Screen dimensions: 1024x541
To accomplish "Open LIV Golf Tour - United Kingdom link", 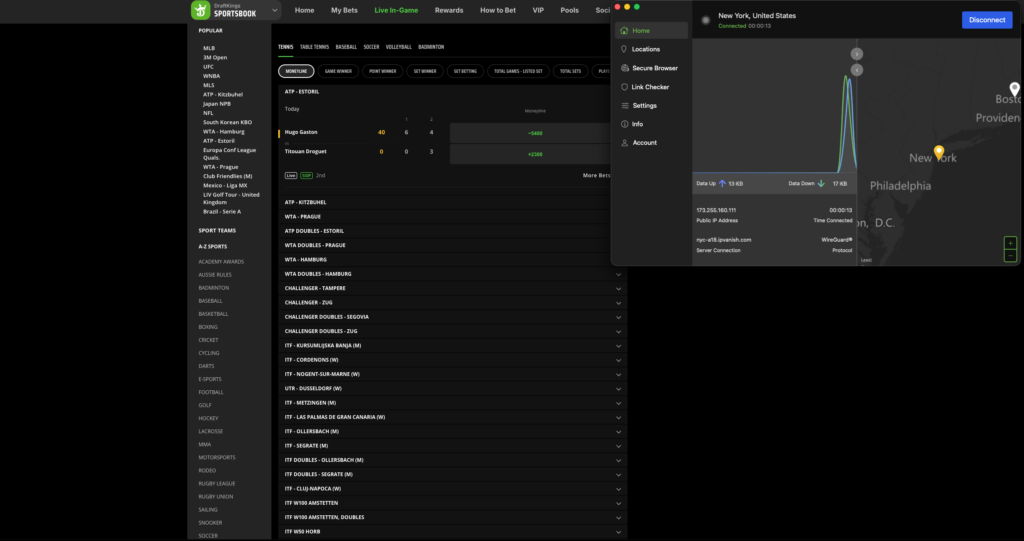I will 231,199.
